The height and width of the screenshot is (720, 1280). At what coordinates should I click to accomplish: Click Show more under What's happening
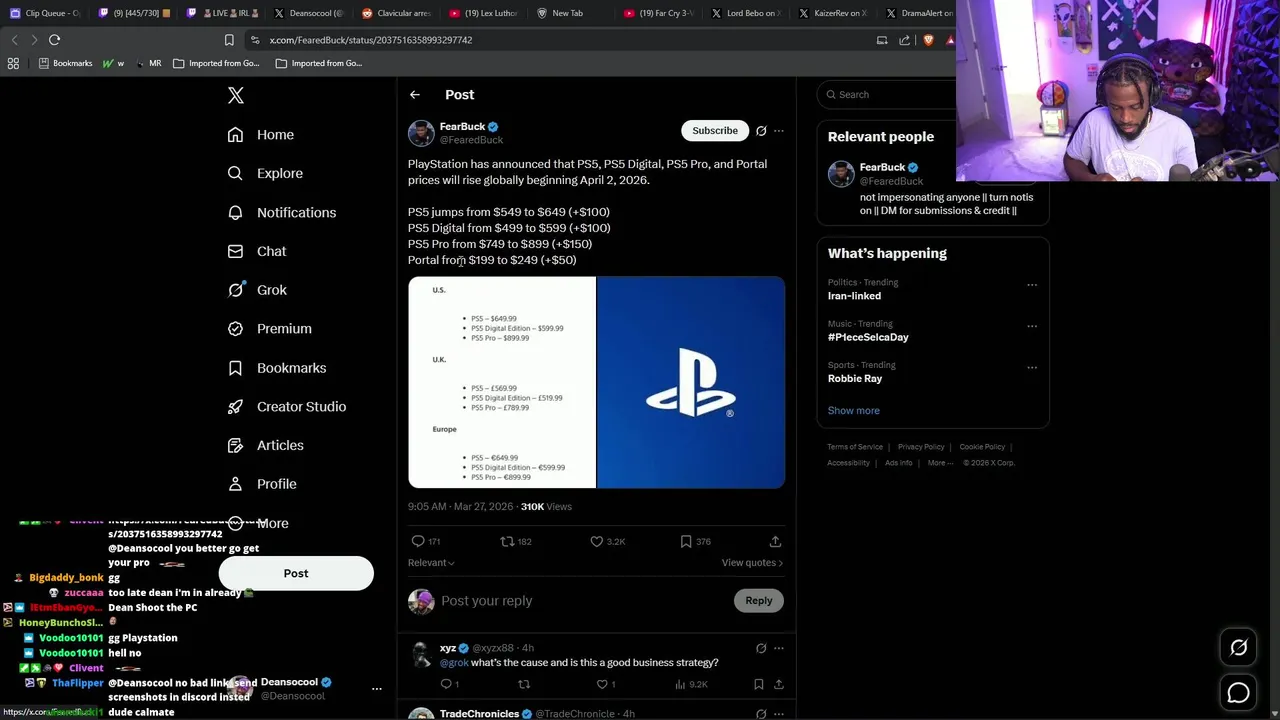click(854, 411)
